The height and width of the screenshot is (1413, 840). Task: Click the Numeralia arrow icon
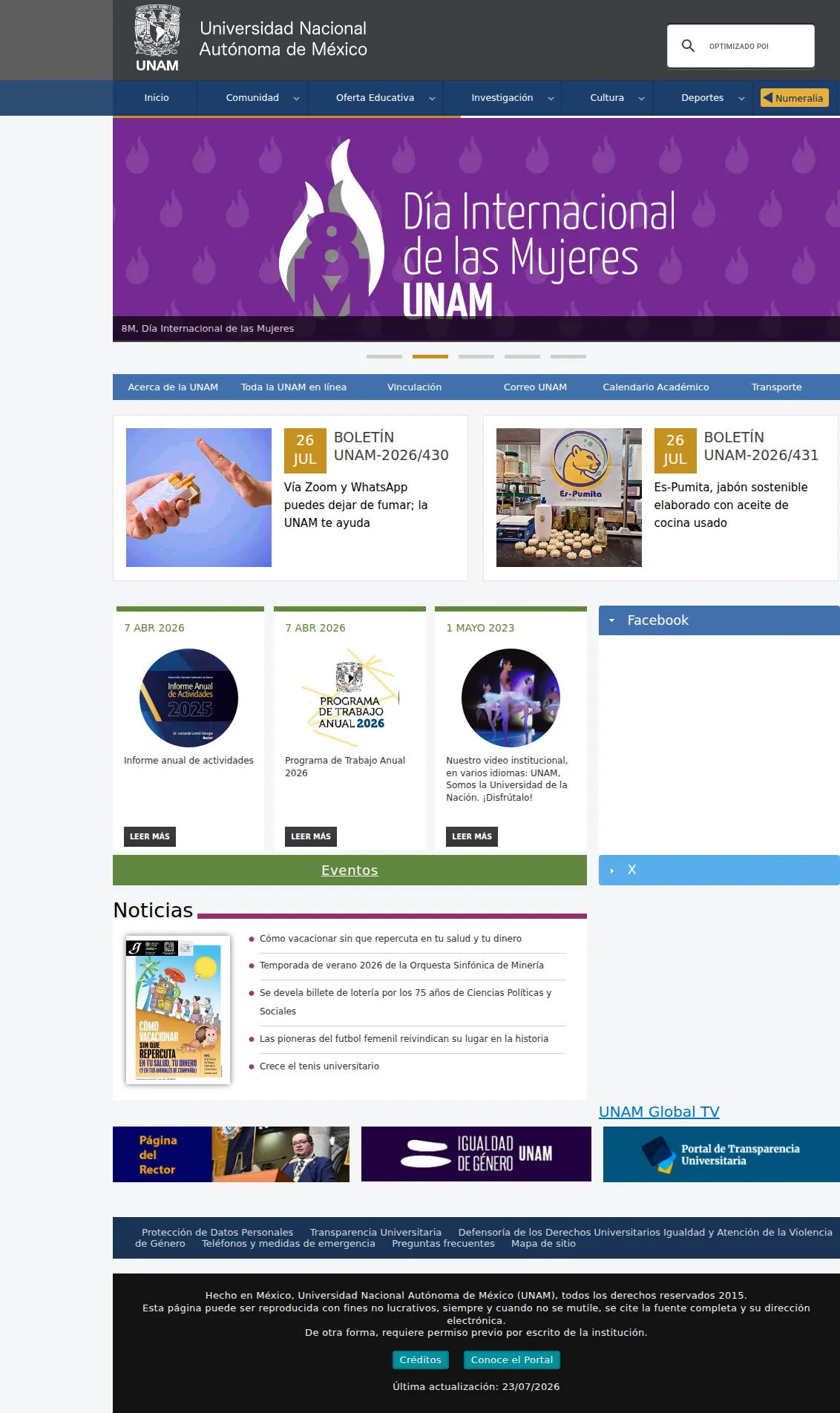click(x=768, y=97)
